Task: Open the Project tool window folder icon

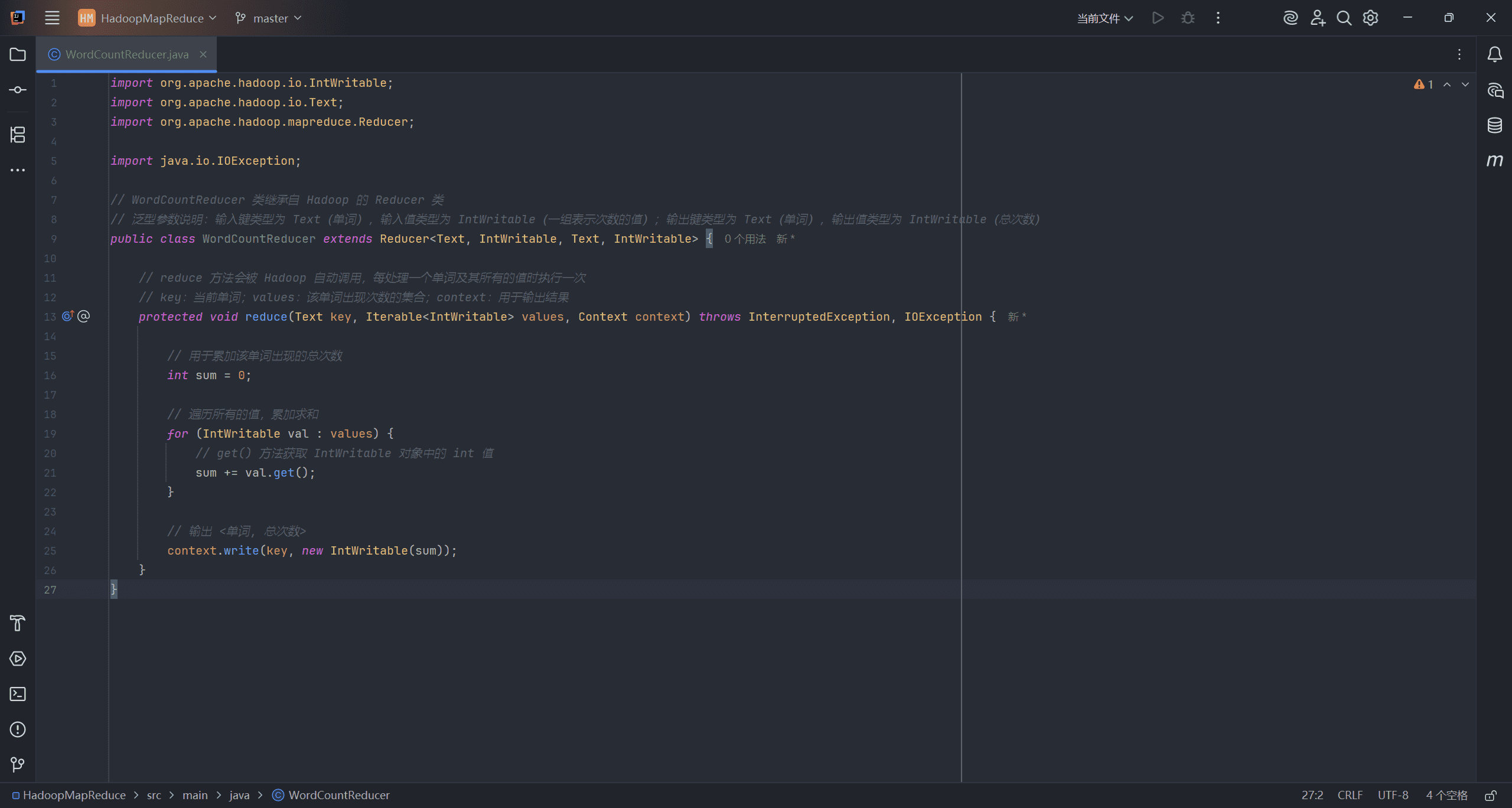Action: (18, 54)
